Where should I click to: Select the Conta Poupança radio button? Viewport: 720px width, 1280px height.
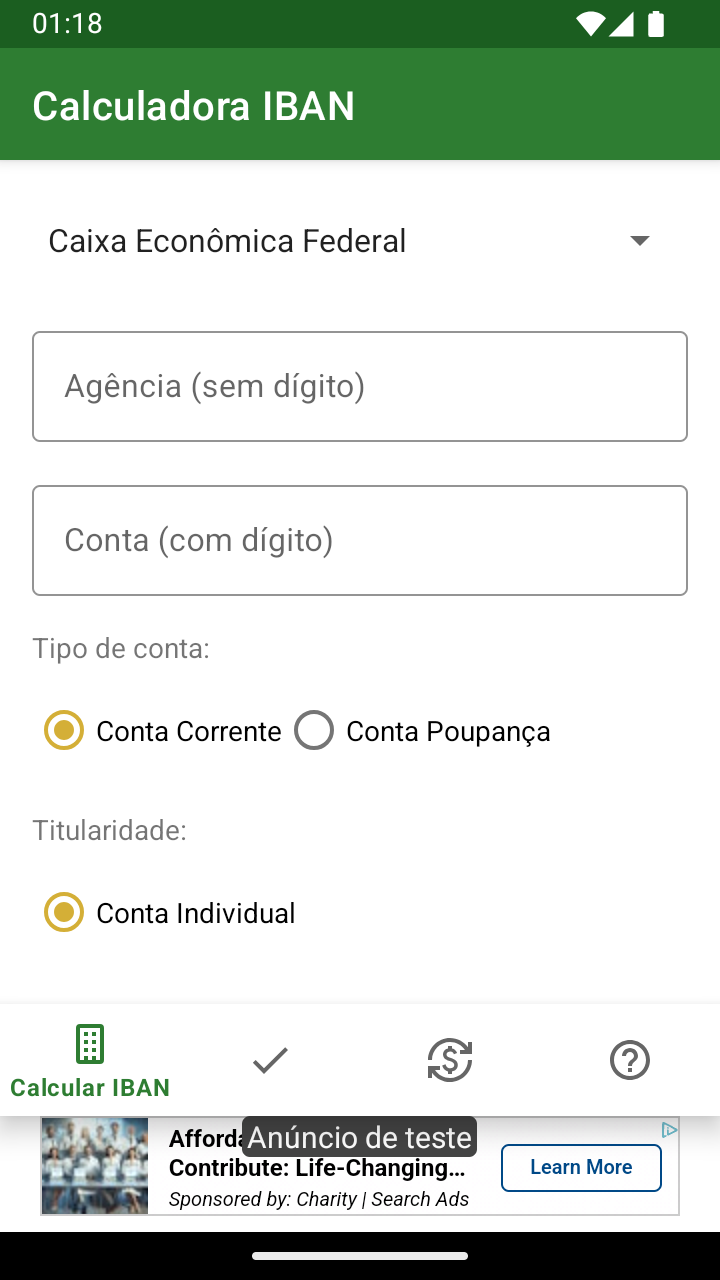(314, 731)
